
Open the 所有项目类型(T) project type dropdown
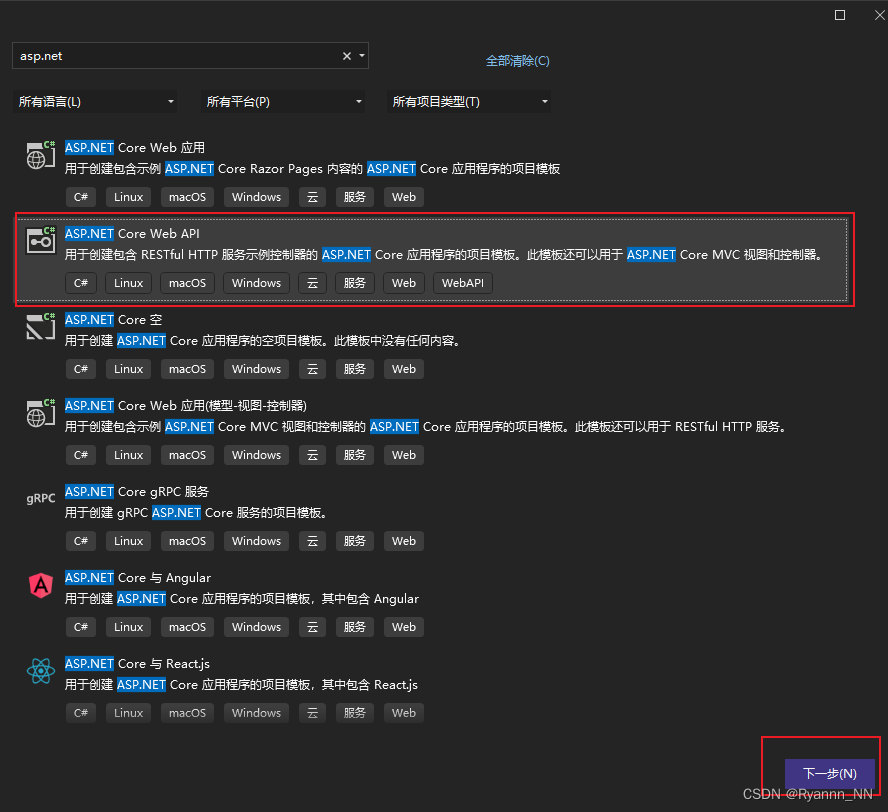[x=469, y=102]
